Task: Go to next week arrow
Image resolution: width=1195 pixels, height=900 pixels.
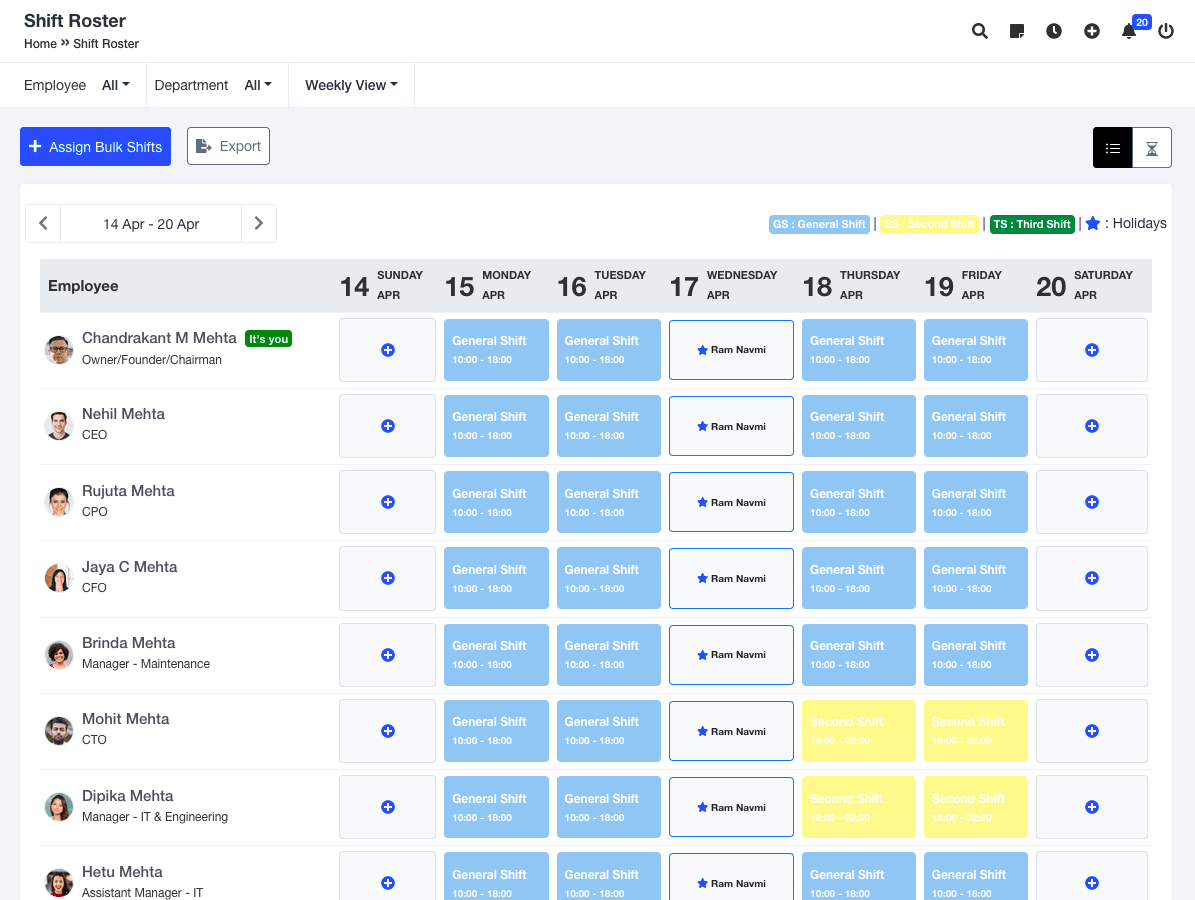Action: click(259, 224)
